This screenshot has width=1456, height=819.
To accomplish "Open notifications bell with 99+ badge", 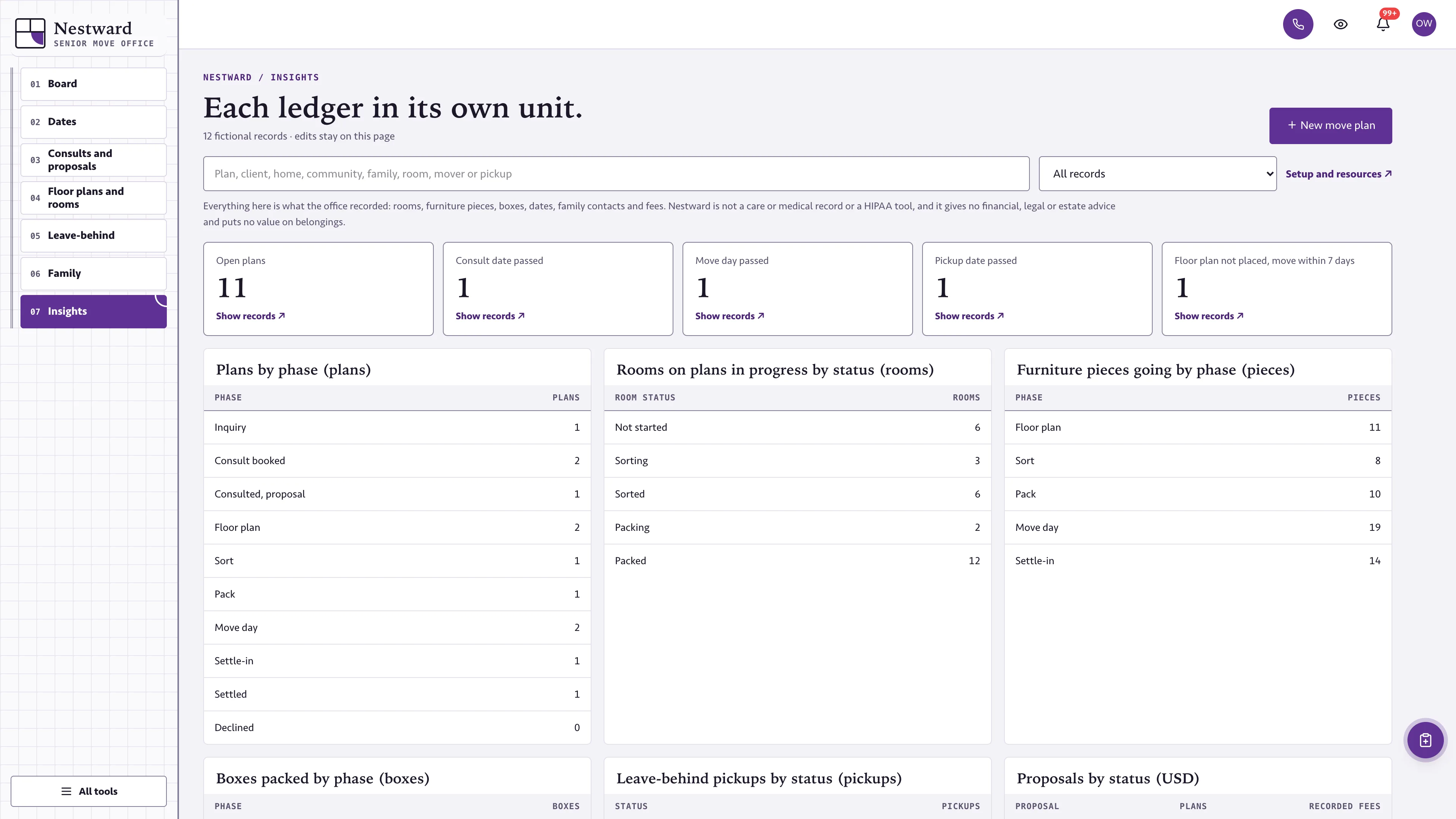I will pos(1382,24).
